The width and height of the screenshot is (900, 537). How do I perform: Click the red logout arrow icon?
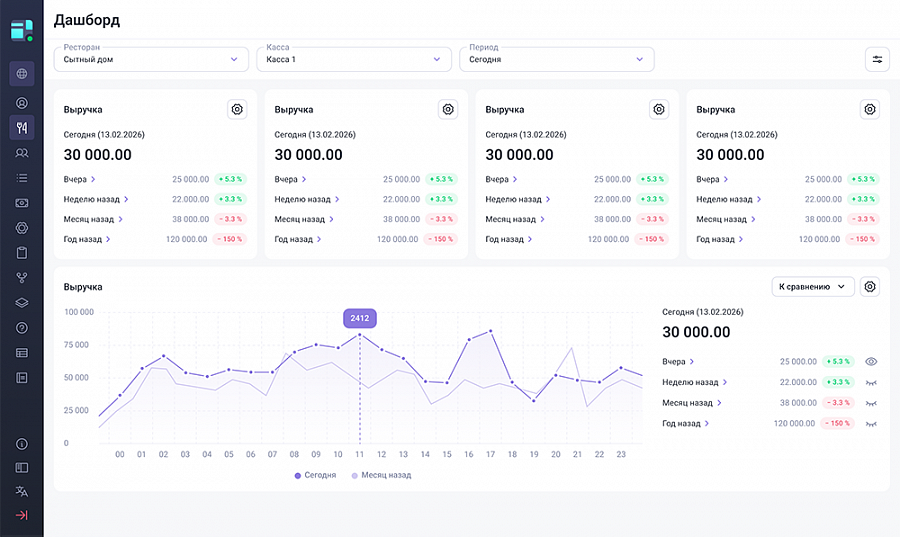(22, 515)
